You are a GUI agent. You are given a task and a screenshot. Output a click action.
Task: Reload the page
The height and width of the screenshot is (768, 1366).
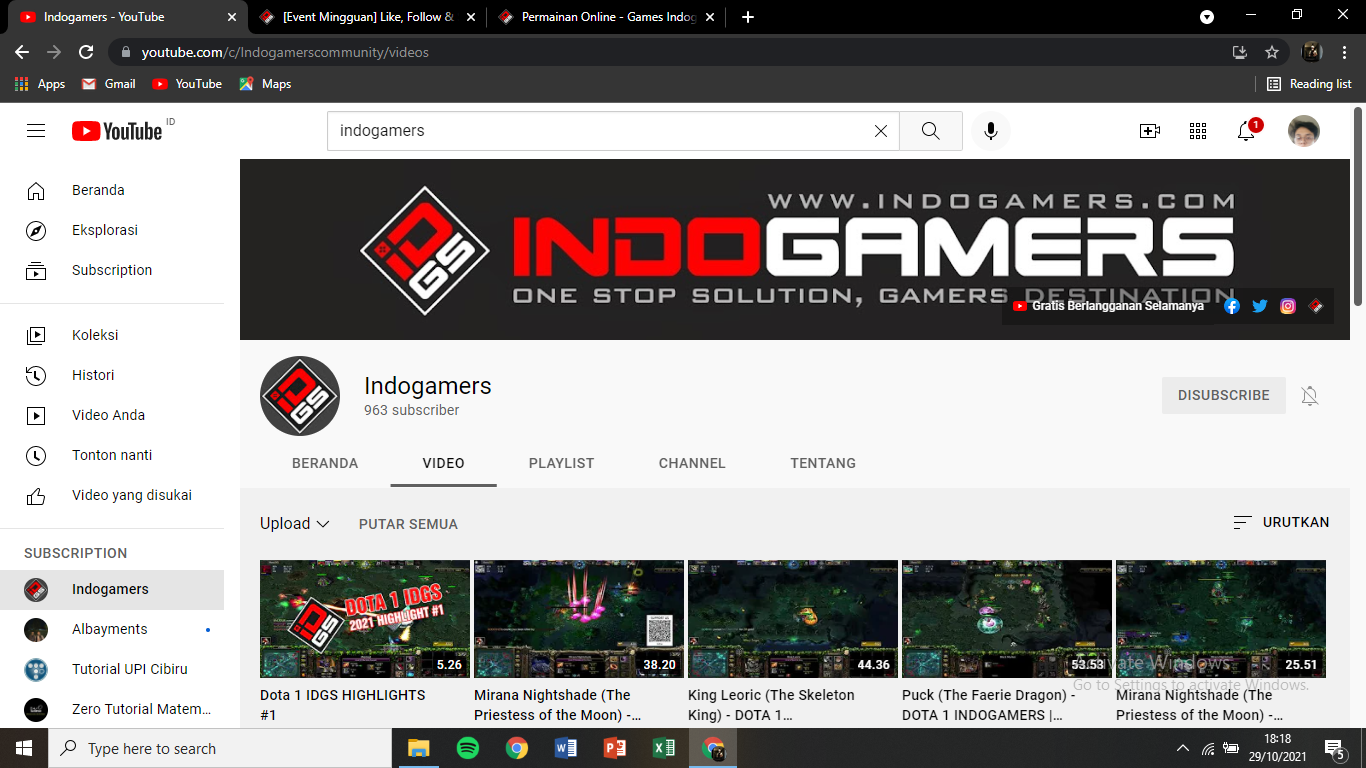(86, 52)
